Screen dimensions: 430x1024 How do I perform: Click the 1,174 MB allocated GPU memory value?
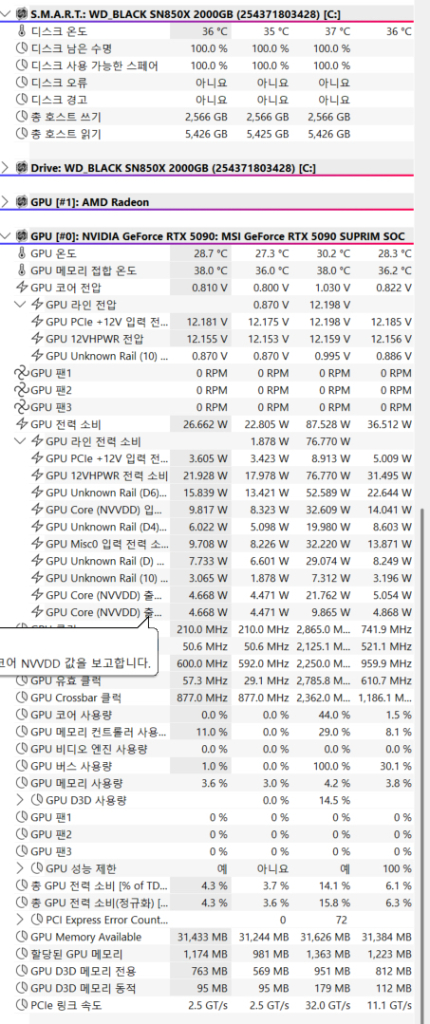206,954
